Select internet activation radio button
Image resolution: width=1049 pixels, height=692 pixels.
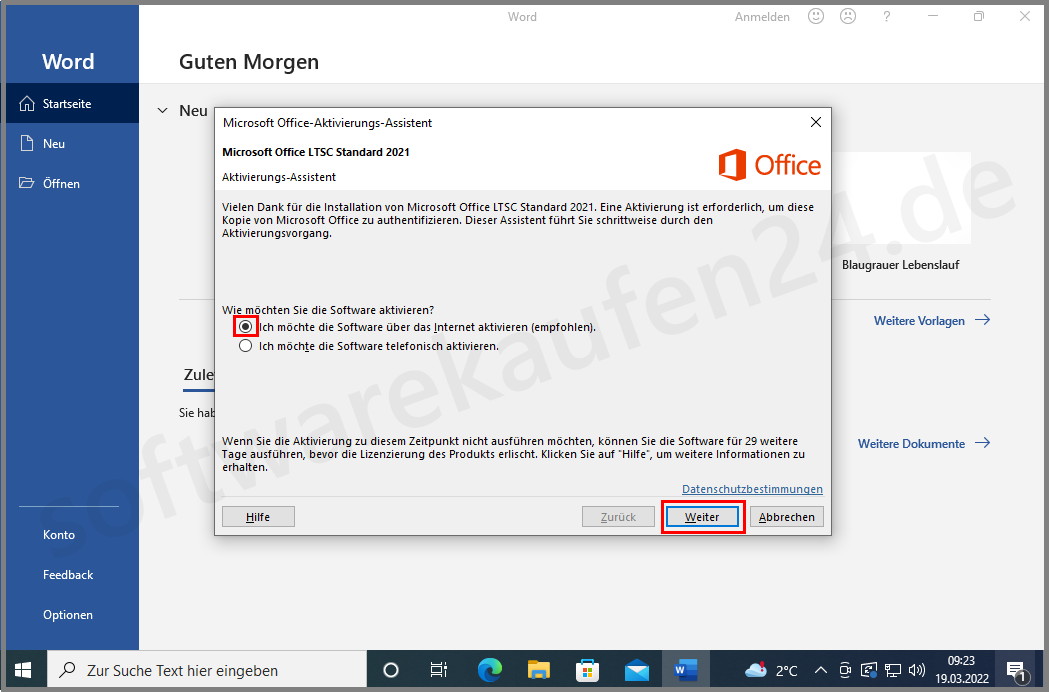[x=246, y=327]
